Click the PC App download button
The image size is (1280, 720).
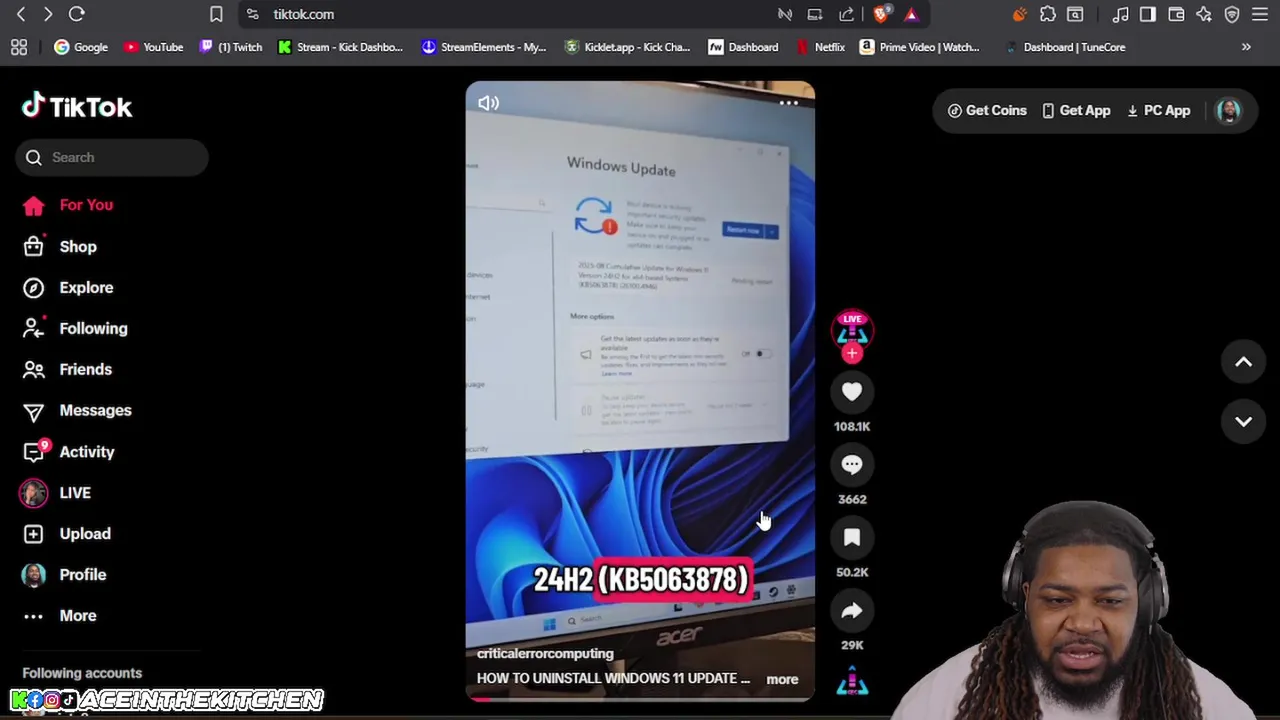[1158, 111]
